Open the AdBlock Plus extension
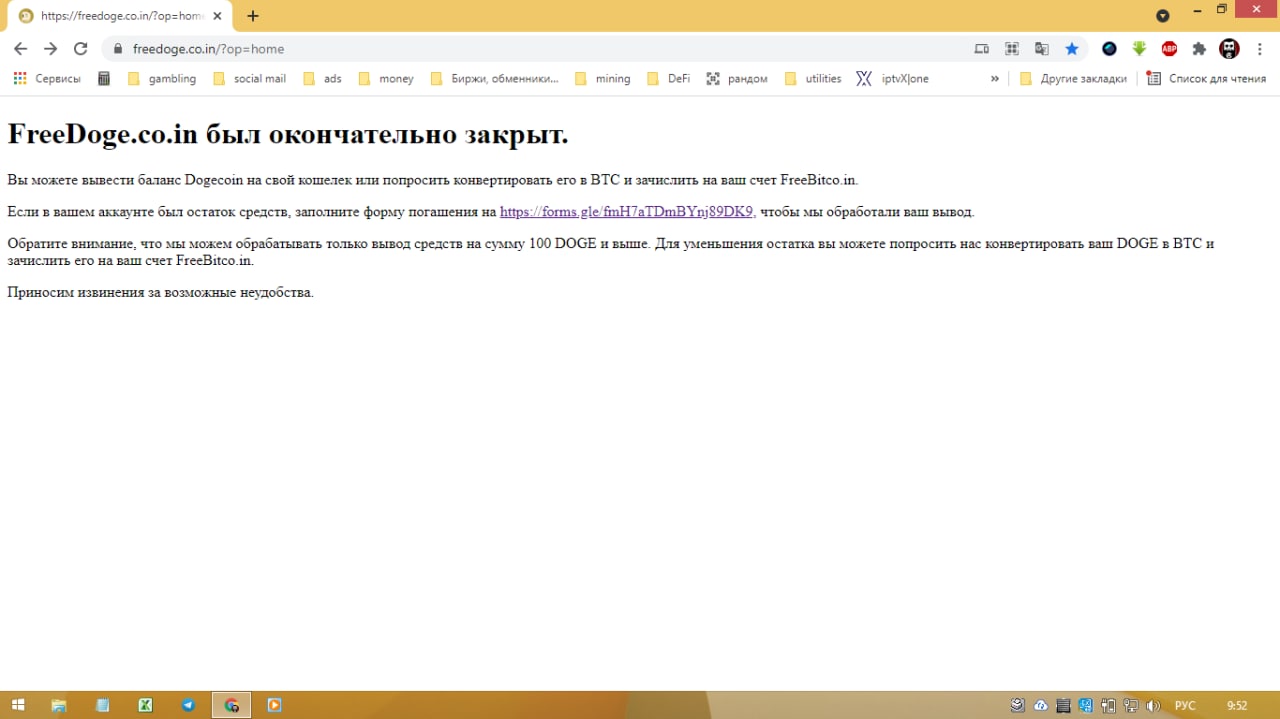The image size is (1280, 719). pyautogui.click(x=1169, y=48)
